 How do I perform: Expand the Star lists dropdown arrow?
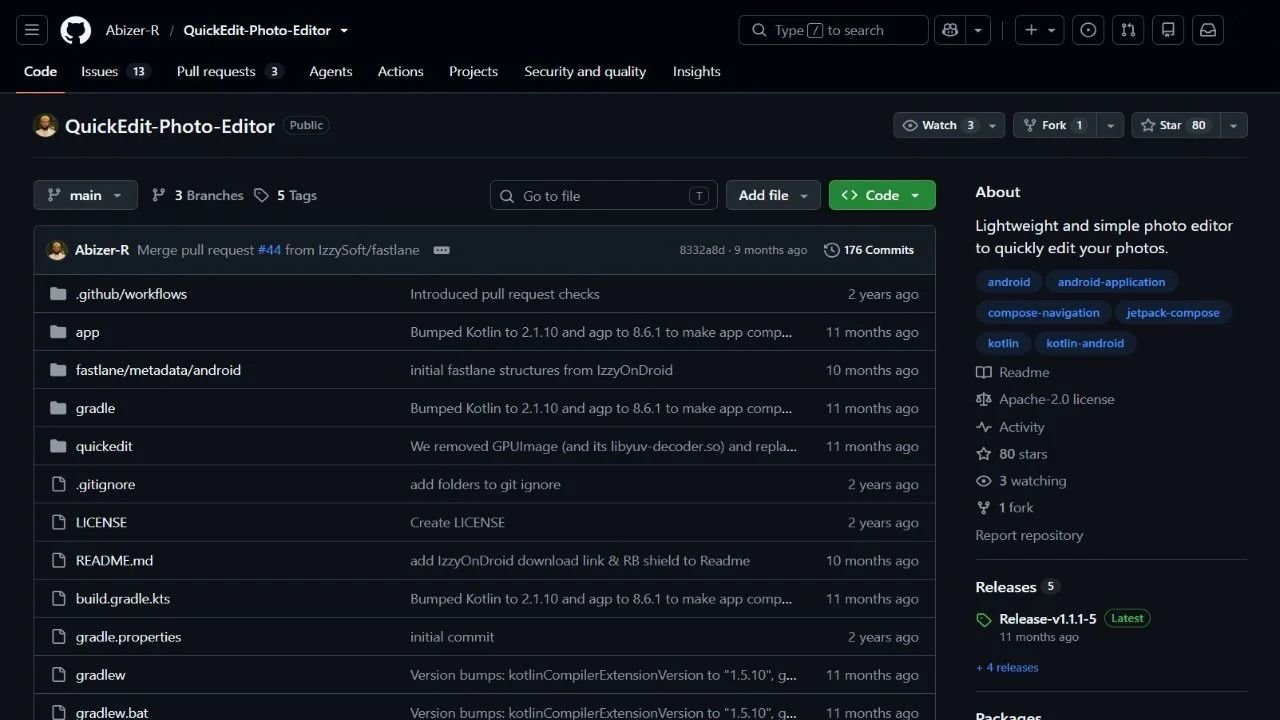coord(1233,125)
